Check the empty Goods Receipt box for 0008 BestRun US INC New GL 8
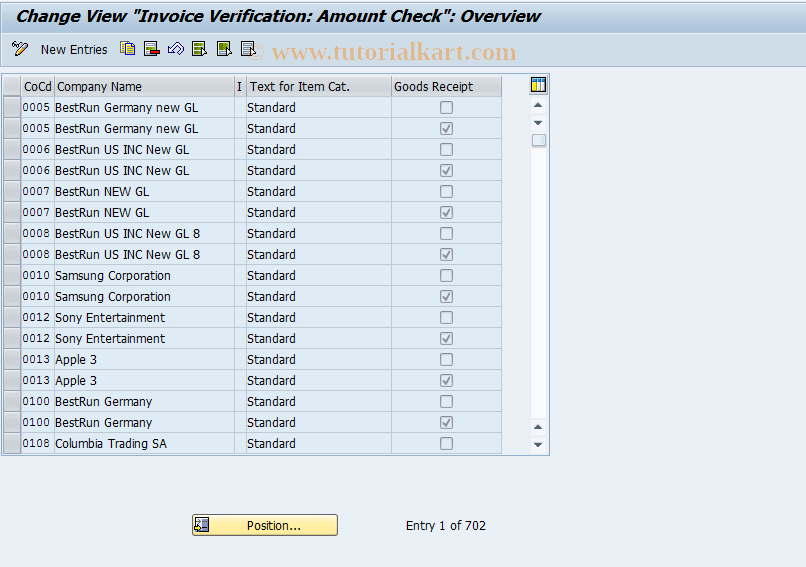Viewport: 806px width, 567px height. 446,233
